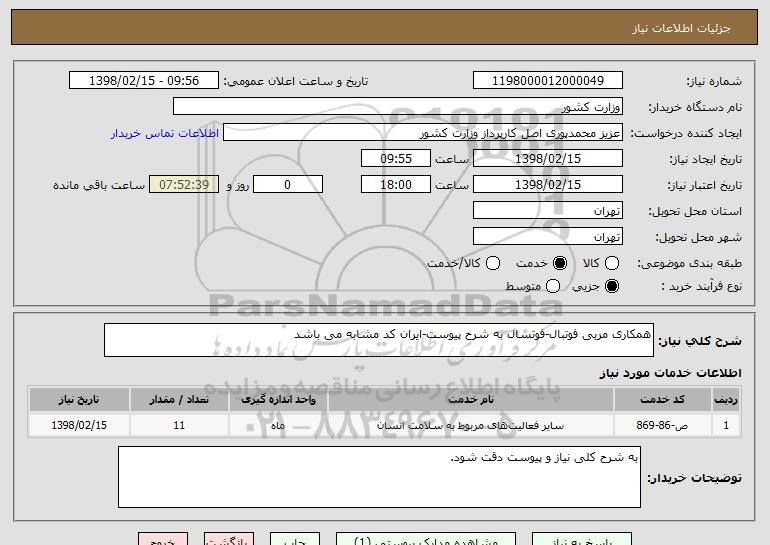Click the بازگشت back button
The image size is (770, 545).
click(229, 539)
